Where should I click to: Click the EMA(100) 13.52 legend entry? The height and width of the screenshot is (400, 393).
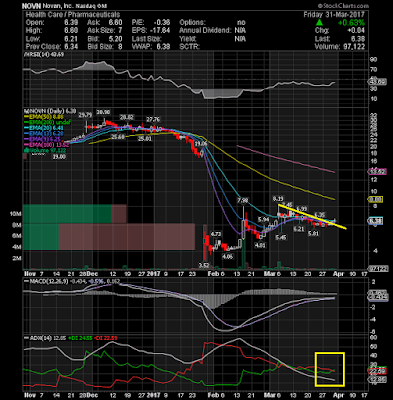(x=47, y=145)
